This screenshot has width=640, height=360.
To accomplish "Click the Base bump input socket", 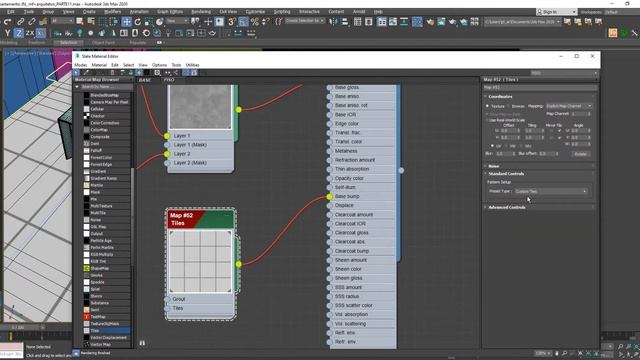I will (x=329, y=197).
